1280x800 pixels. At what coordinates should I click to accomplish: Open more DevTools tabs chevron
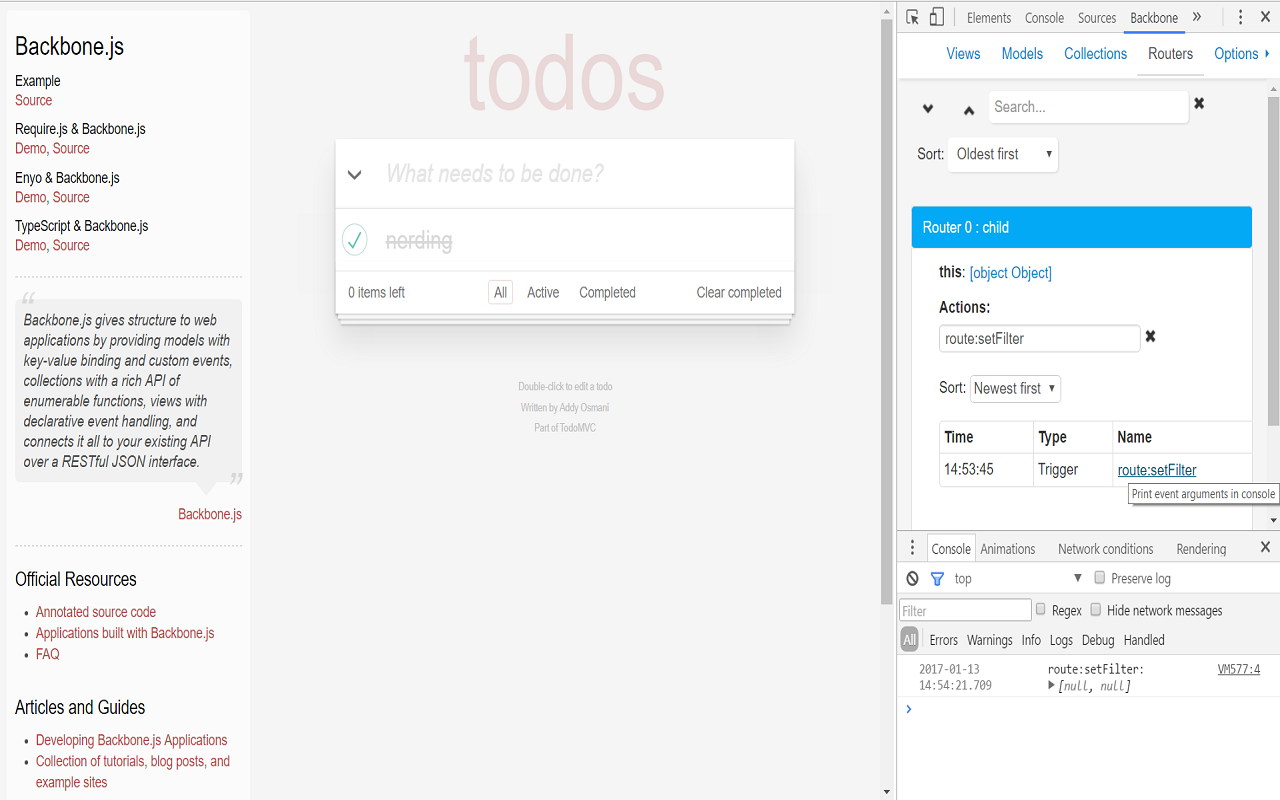pos(1197,17)
